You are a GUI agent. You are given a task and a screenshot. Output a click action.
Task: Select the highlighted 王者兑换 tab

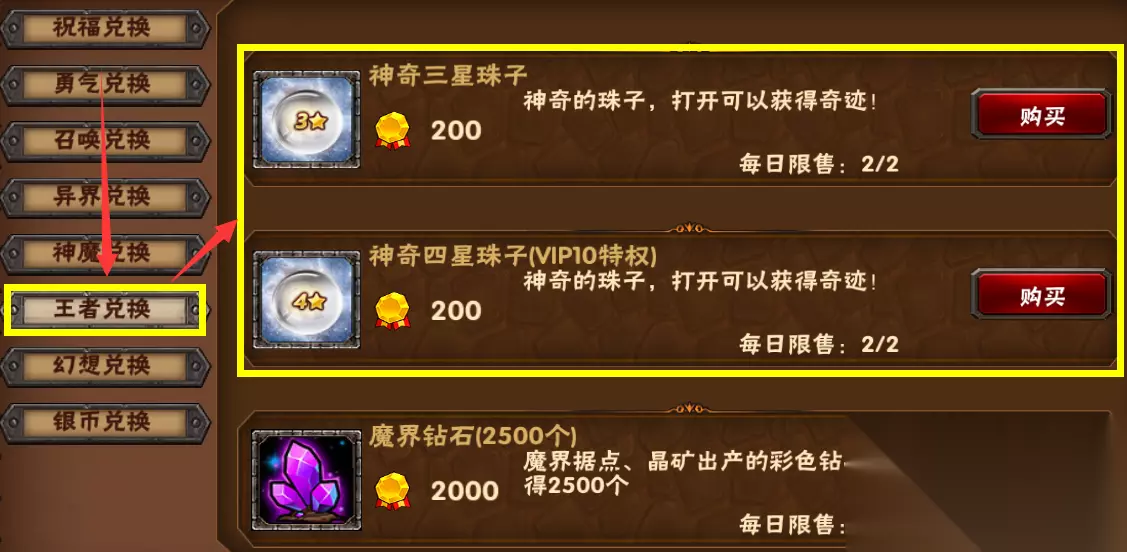coord(105,310)
